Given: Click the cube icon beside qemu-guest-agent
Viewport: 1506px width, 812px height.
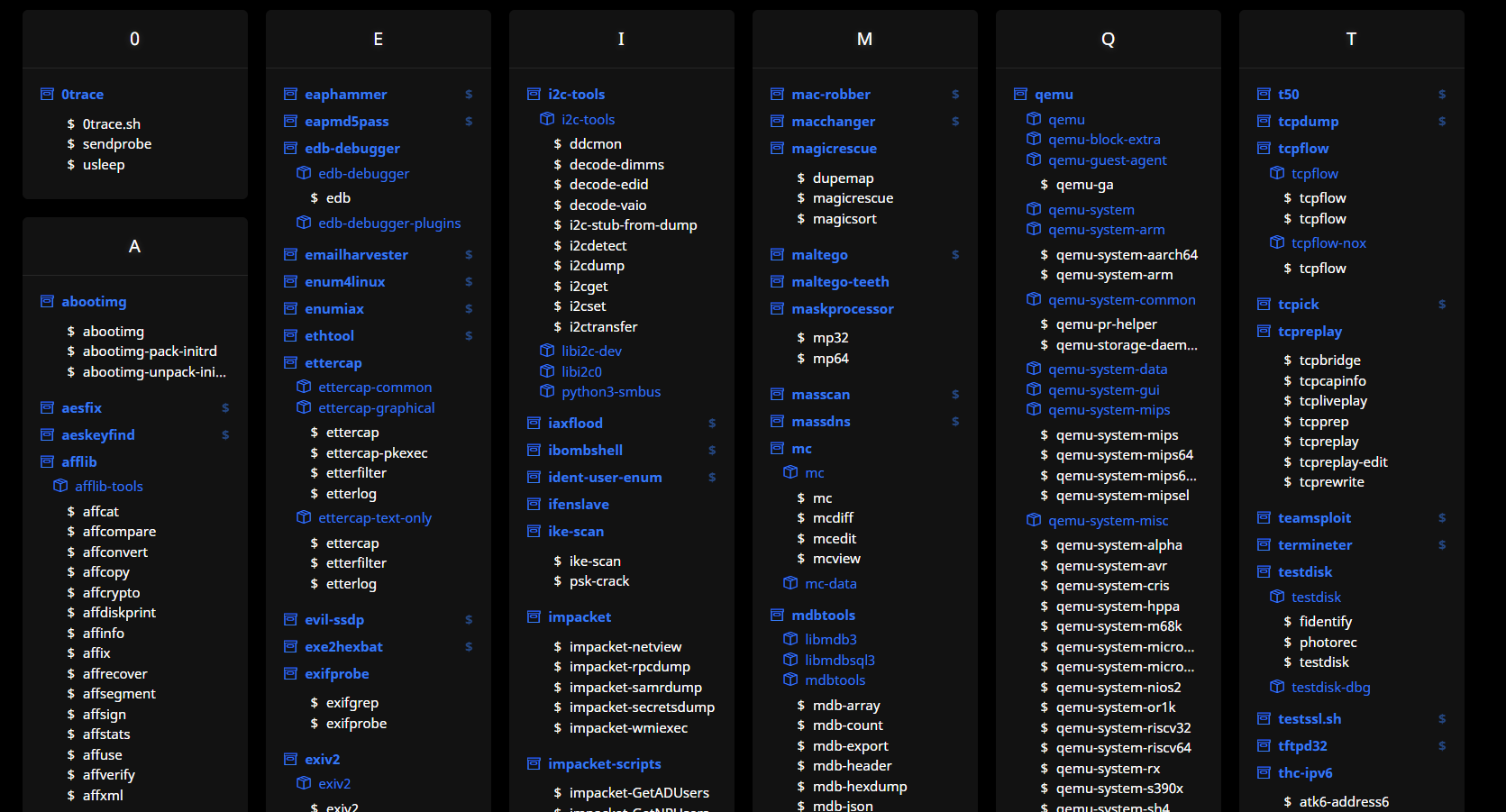Looking at the screenshot, I should tap(1034, 160).
